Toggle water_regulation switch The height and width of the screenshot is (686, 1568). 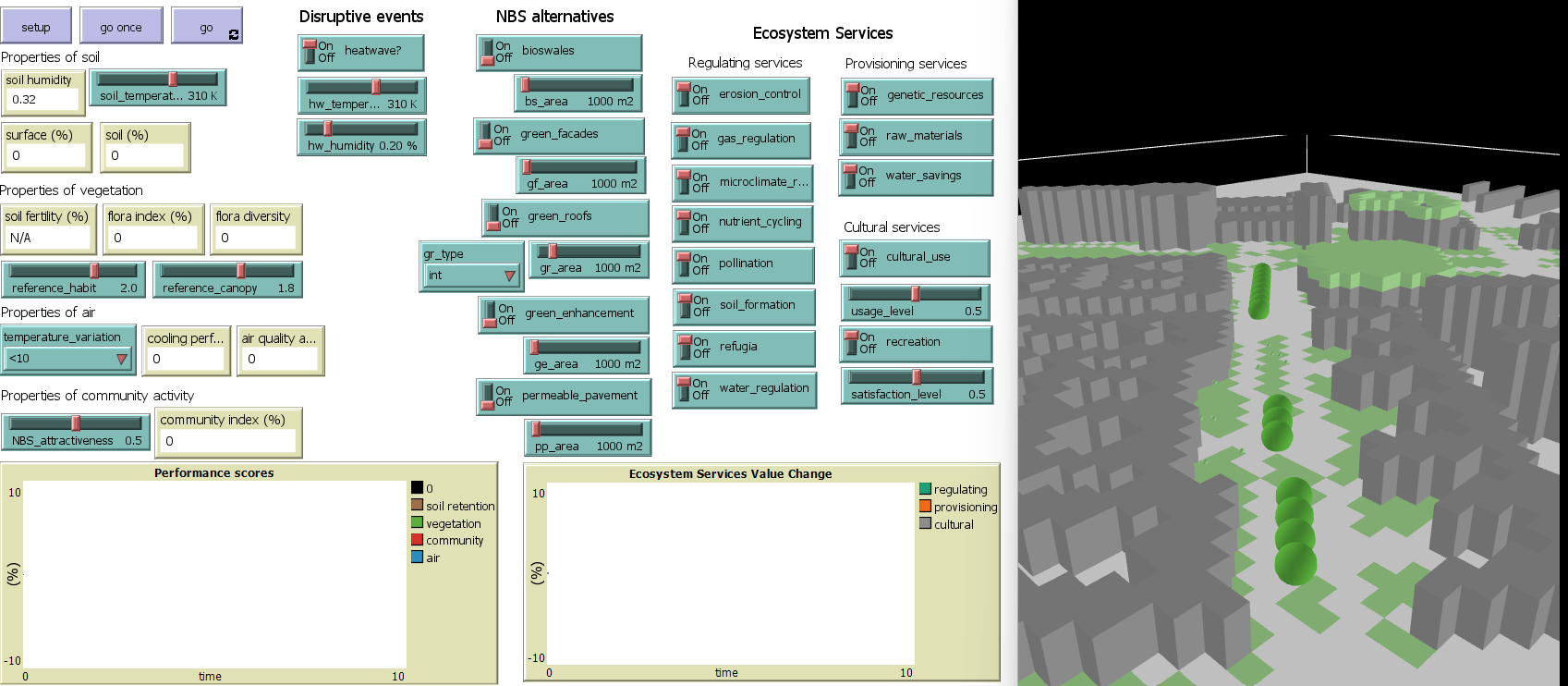pyautogui.click(x=744, y=390)
